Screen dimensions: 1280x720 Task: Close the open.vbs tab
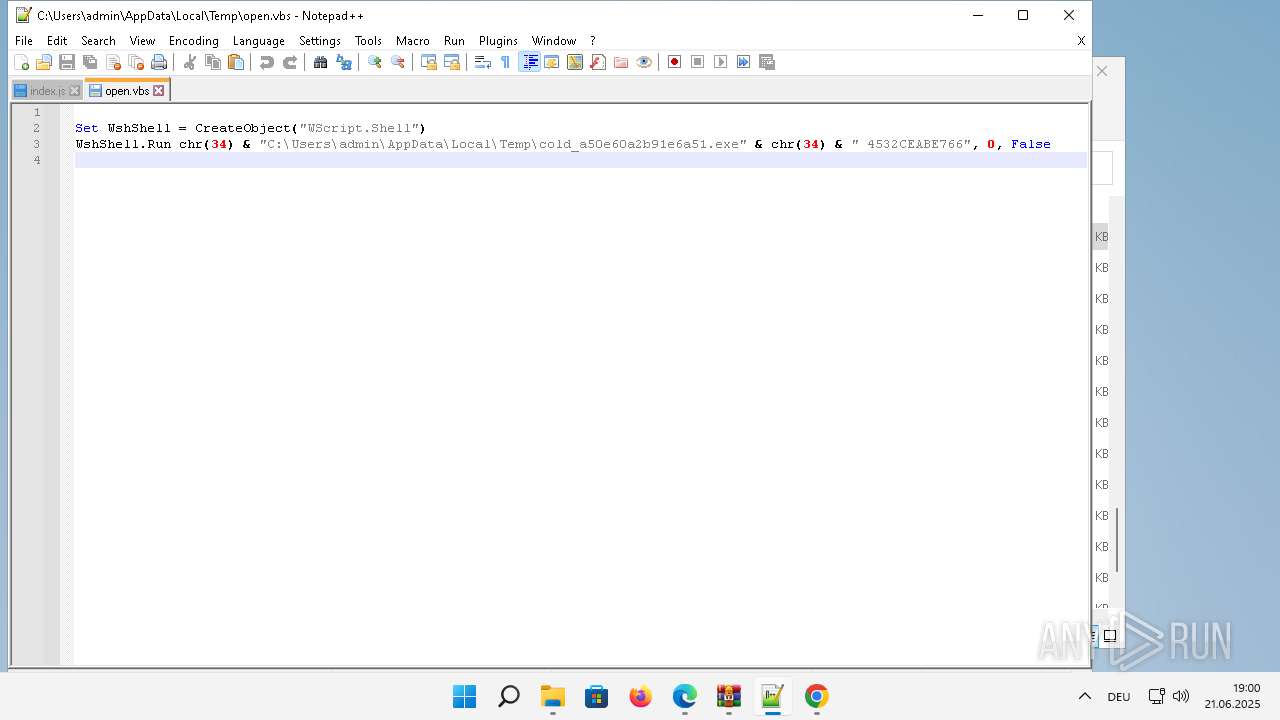tap(158, 91)
